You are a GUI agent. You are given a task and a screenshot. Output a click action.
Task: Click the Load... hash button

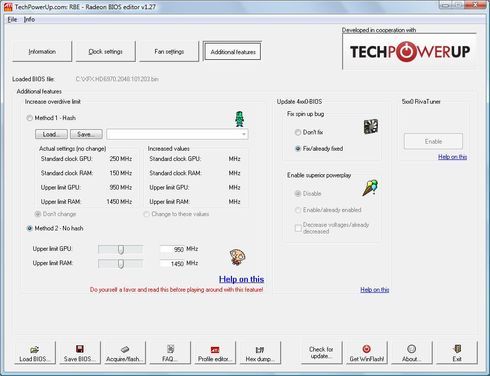51,134
